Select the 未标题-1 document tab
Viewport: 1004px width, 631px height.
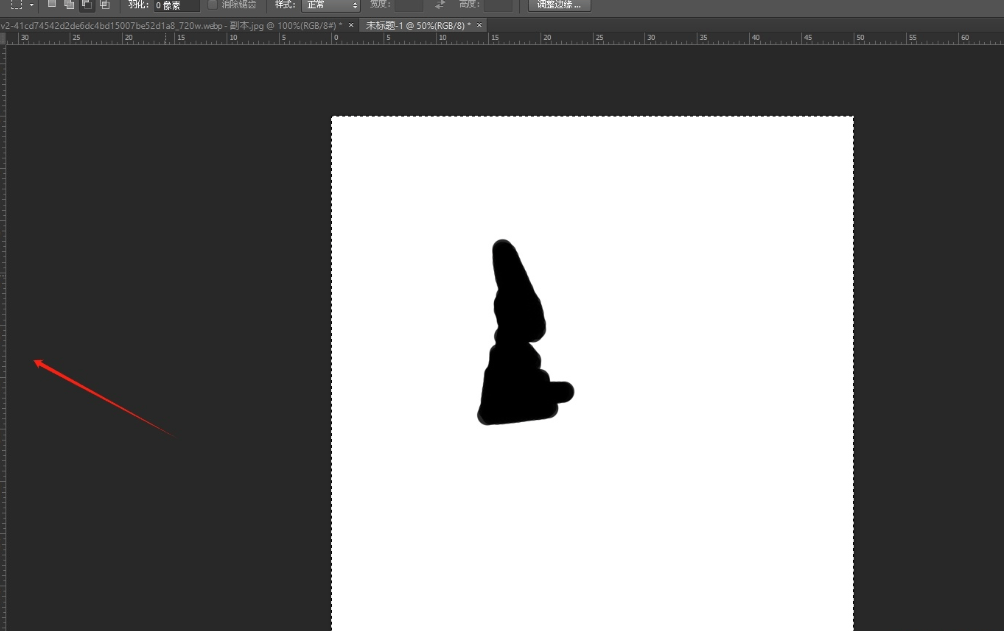click(x=417, y=24)
